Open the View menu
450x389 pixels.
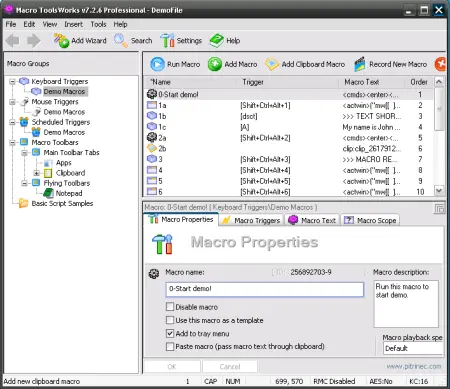click(x=50, y=24)
